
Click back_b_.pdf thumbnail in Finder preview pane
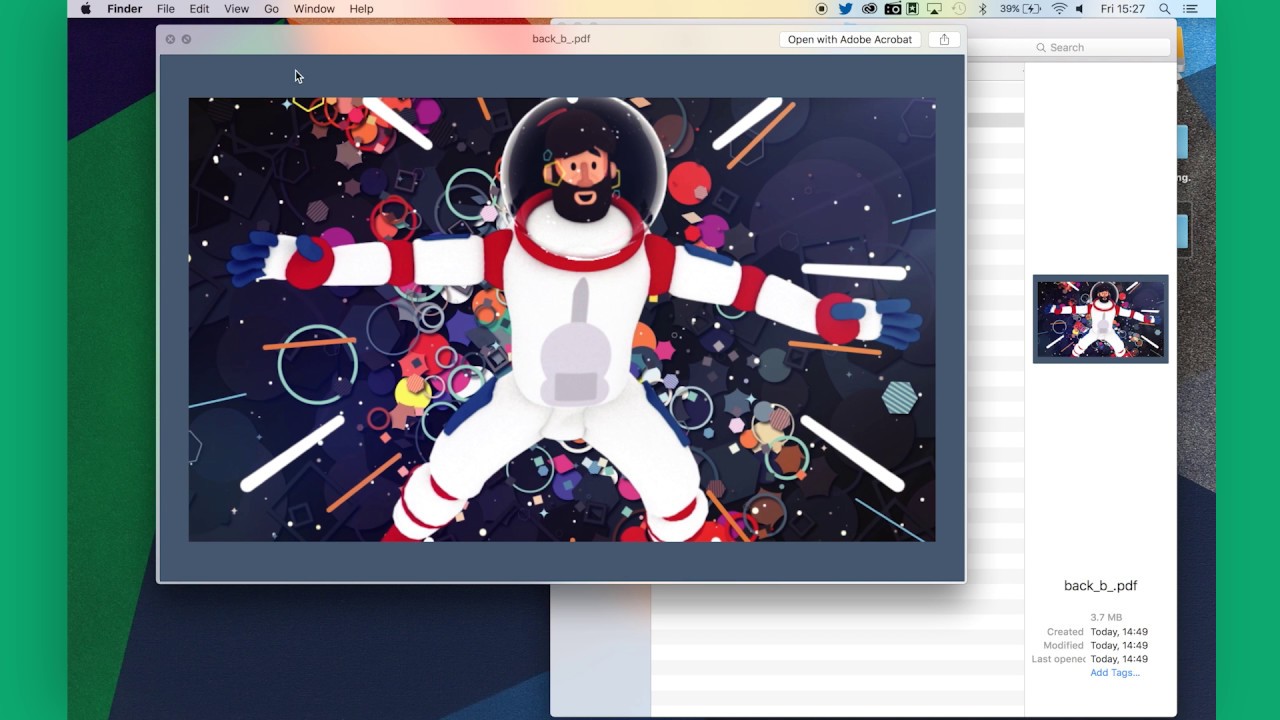click(1100, 319)
